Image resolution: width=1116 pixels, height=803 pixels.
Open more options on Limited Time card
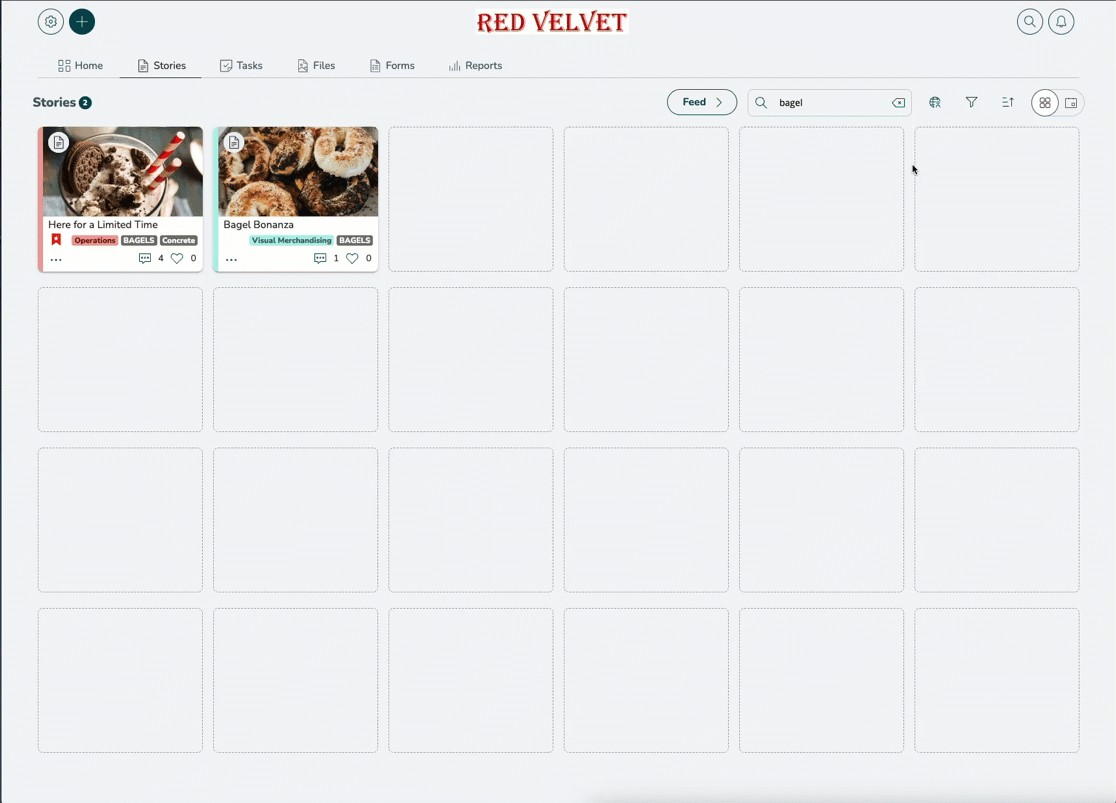tap(56, 259)
